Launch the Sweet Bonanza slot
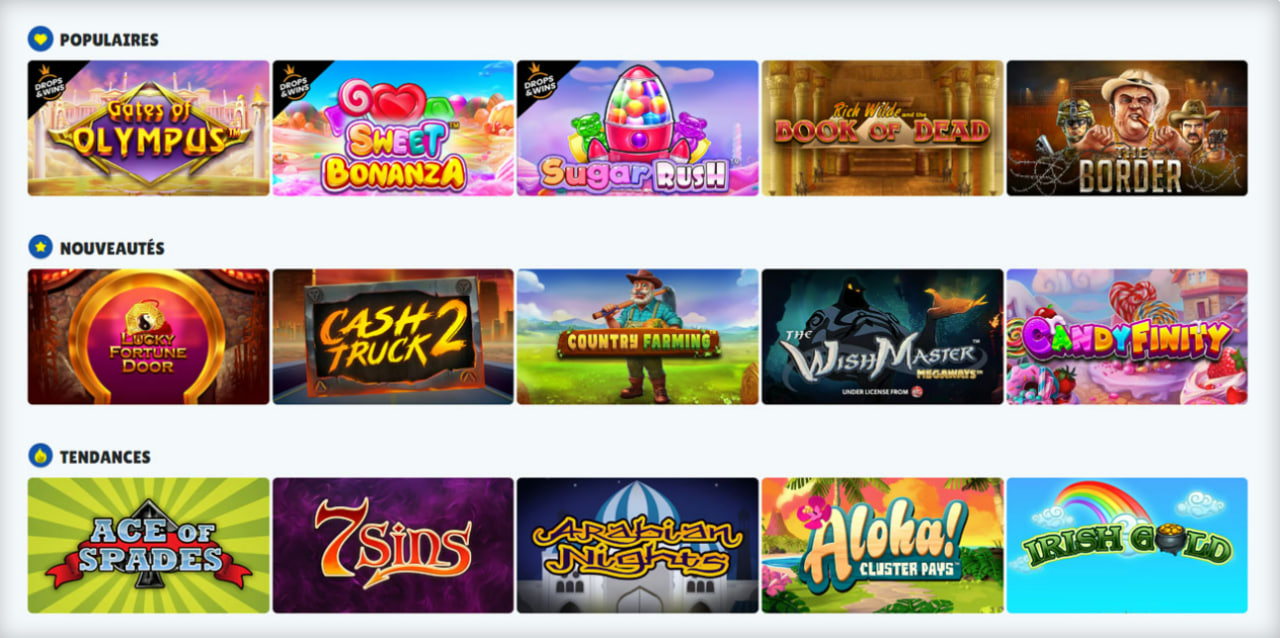1280x638 pixels. [x=393, y=128]
